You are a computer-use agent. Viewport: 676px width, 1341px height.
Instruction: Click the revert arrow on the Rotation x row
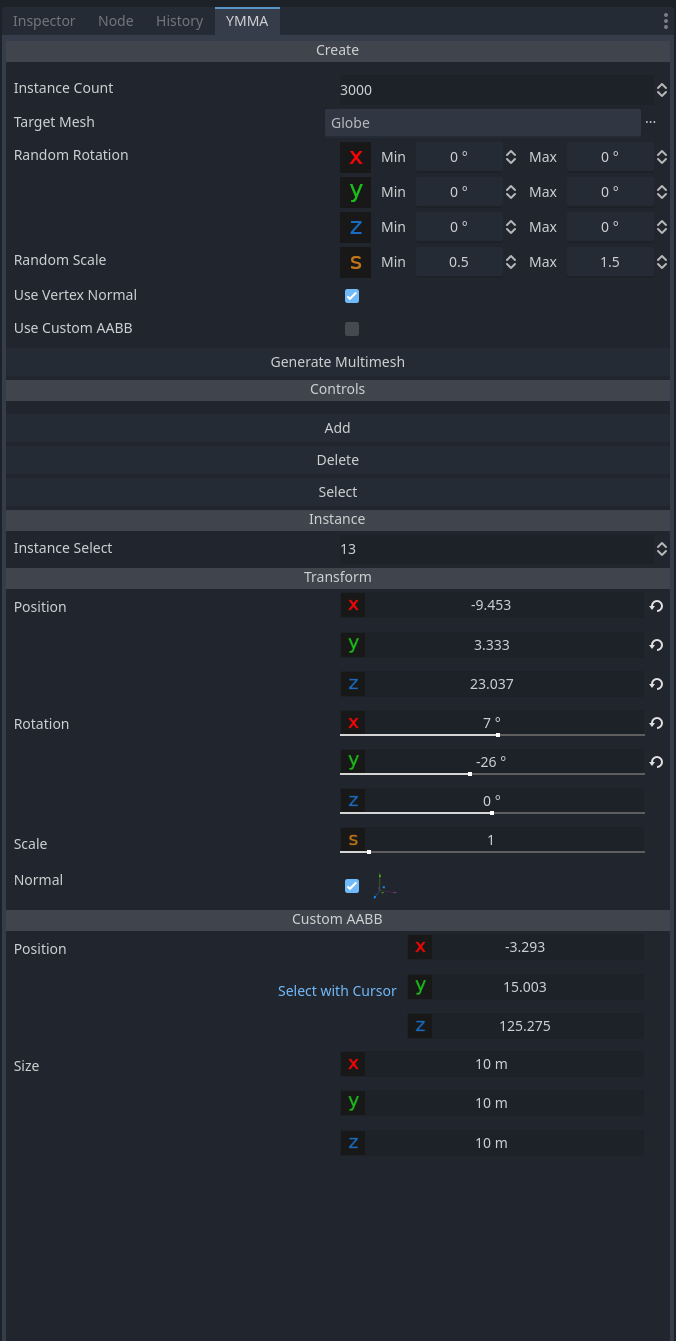[x=656, y=723]
